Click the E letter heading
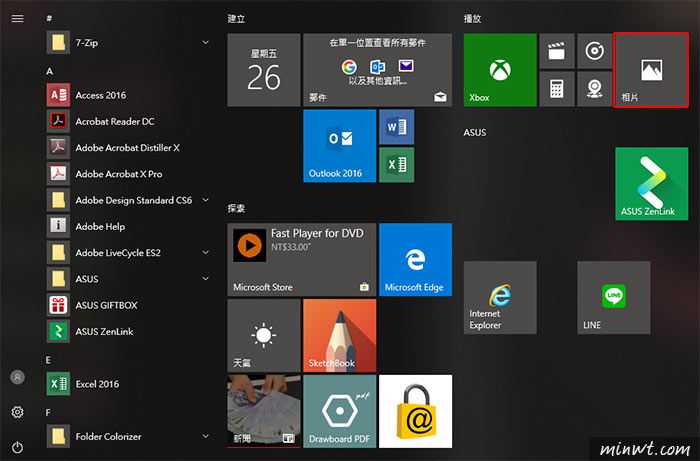Screen dimensions: 700x461 48,360
